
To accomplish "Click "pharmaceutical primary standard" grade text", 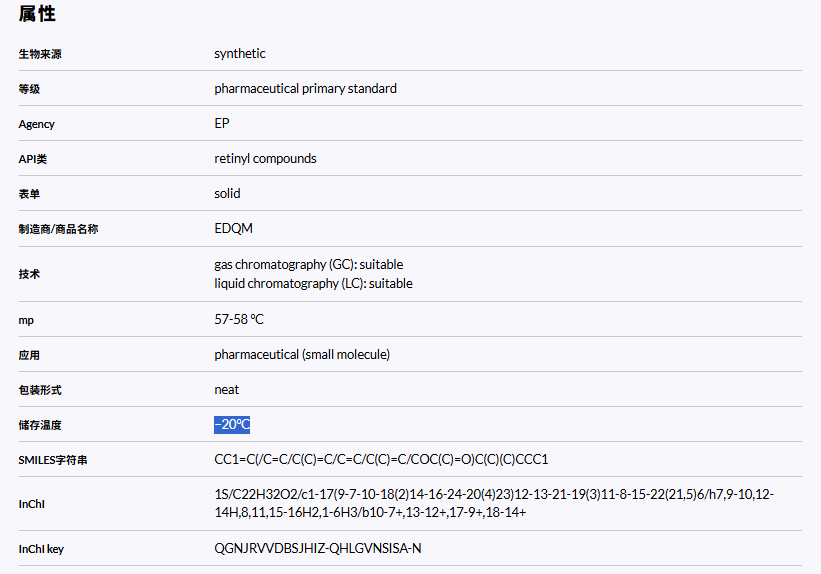I will pos(305,89).
